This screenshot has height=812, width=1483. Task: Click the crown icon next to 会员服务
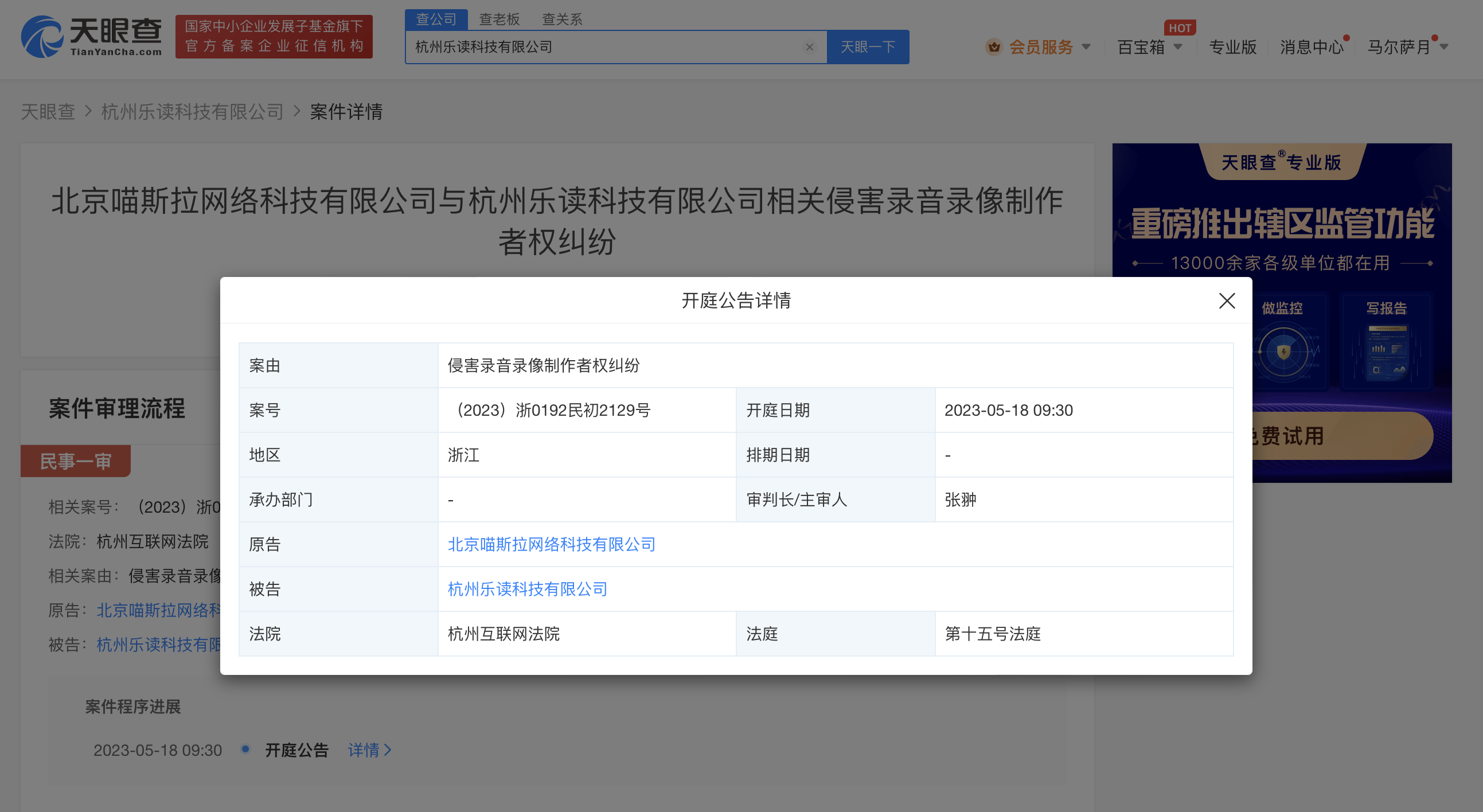click(994, 47)
